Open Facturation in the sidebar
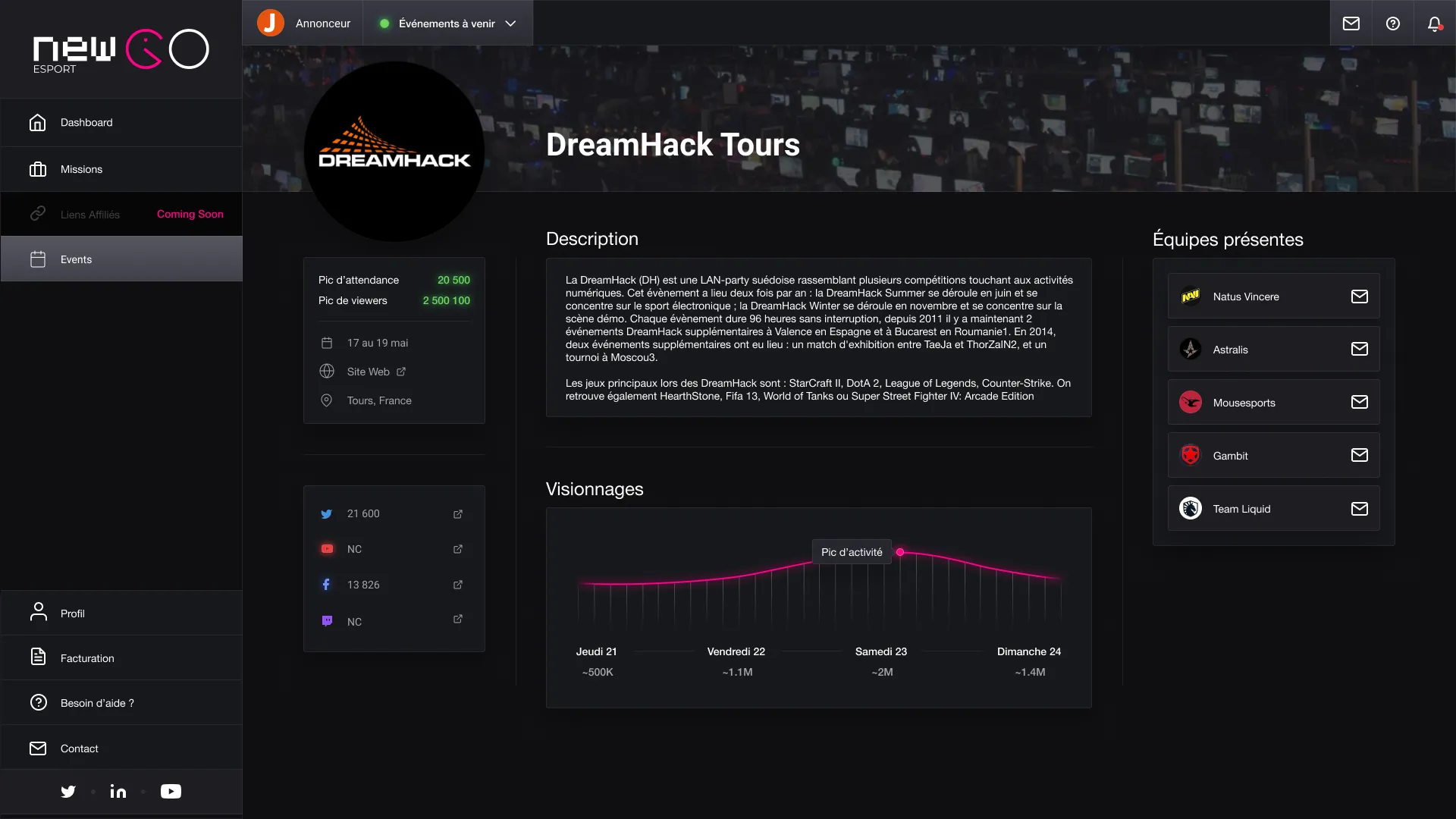This screenshot has width=1456, height=819. point(121,657)
